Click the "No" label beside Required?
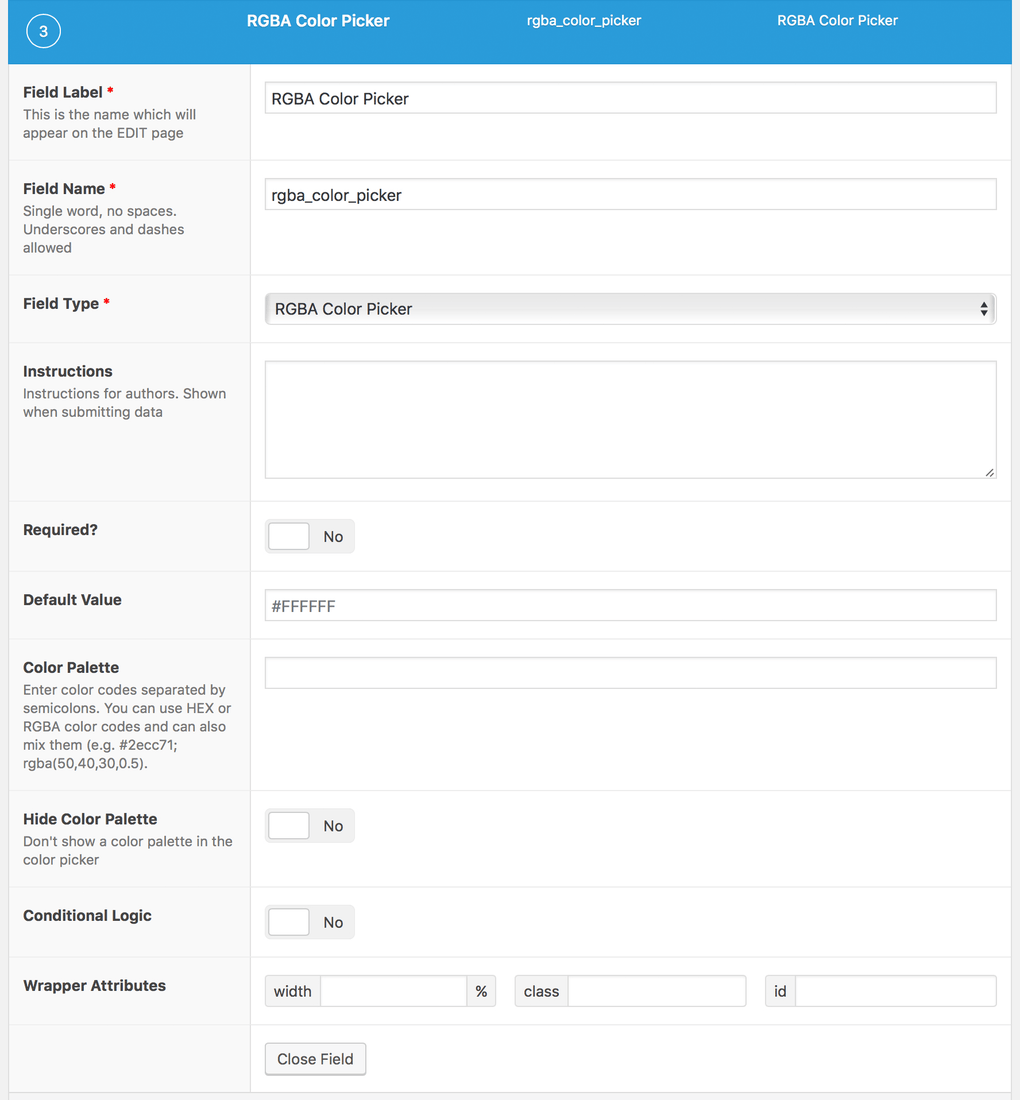The height and width of the screenshot is (1100, 1020). [333, 536]
